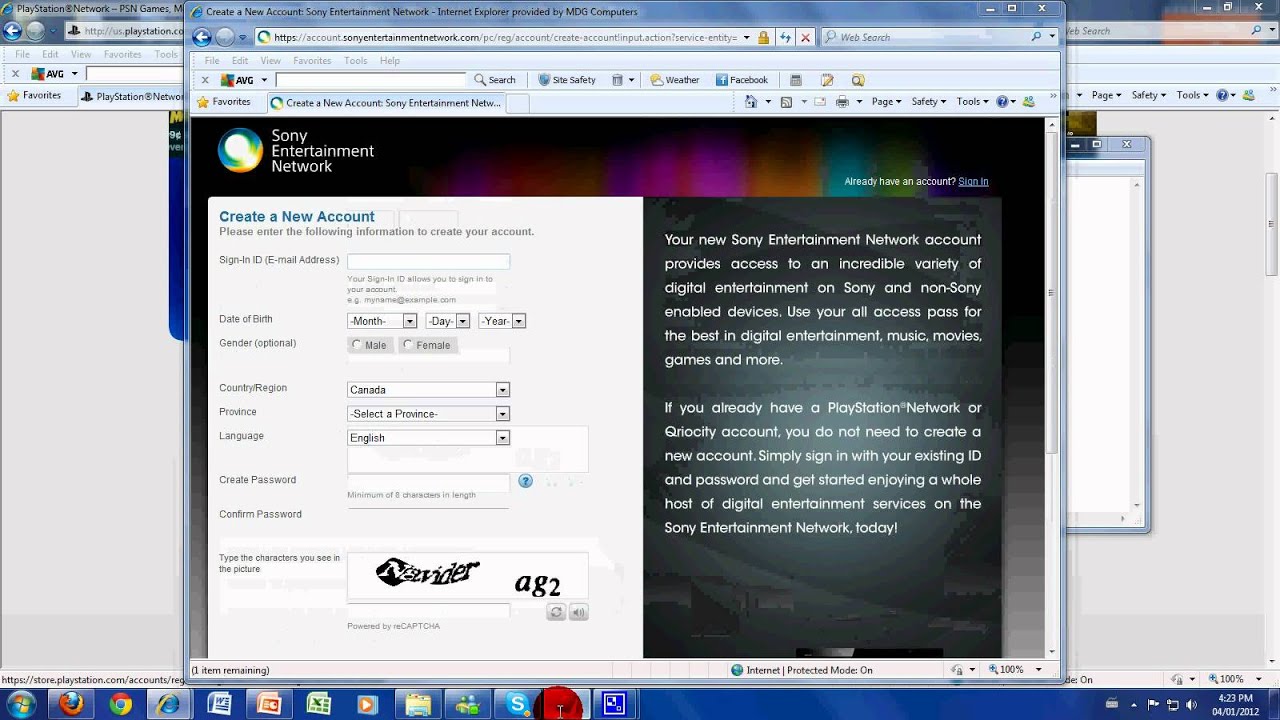
Task: Click in the Sign-In ID e-mail field
Action: [x=428, y=262]
